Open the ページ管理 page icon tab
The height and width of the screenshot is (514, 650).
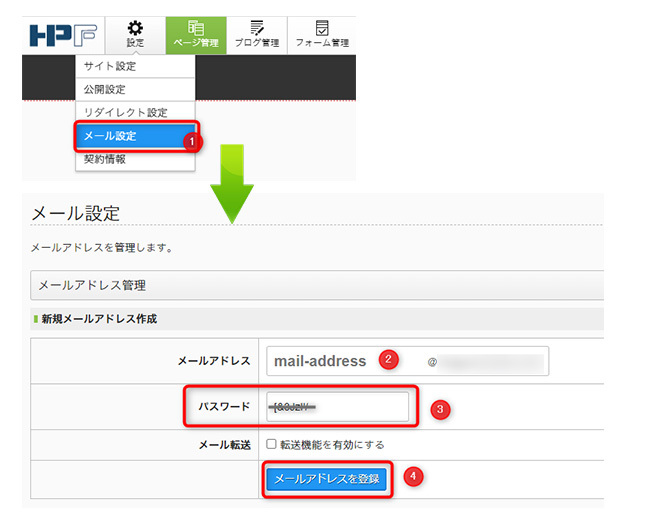[196, 28]
